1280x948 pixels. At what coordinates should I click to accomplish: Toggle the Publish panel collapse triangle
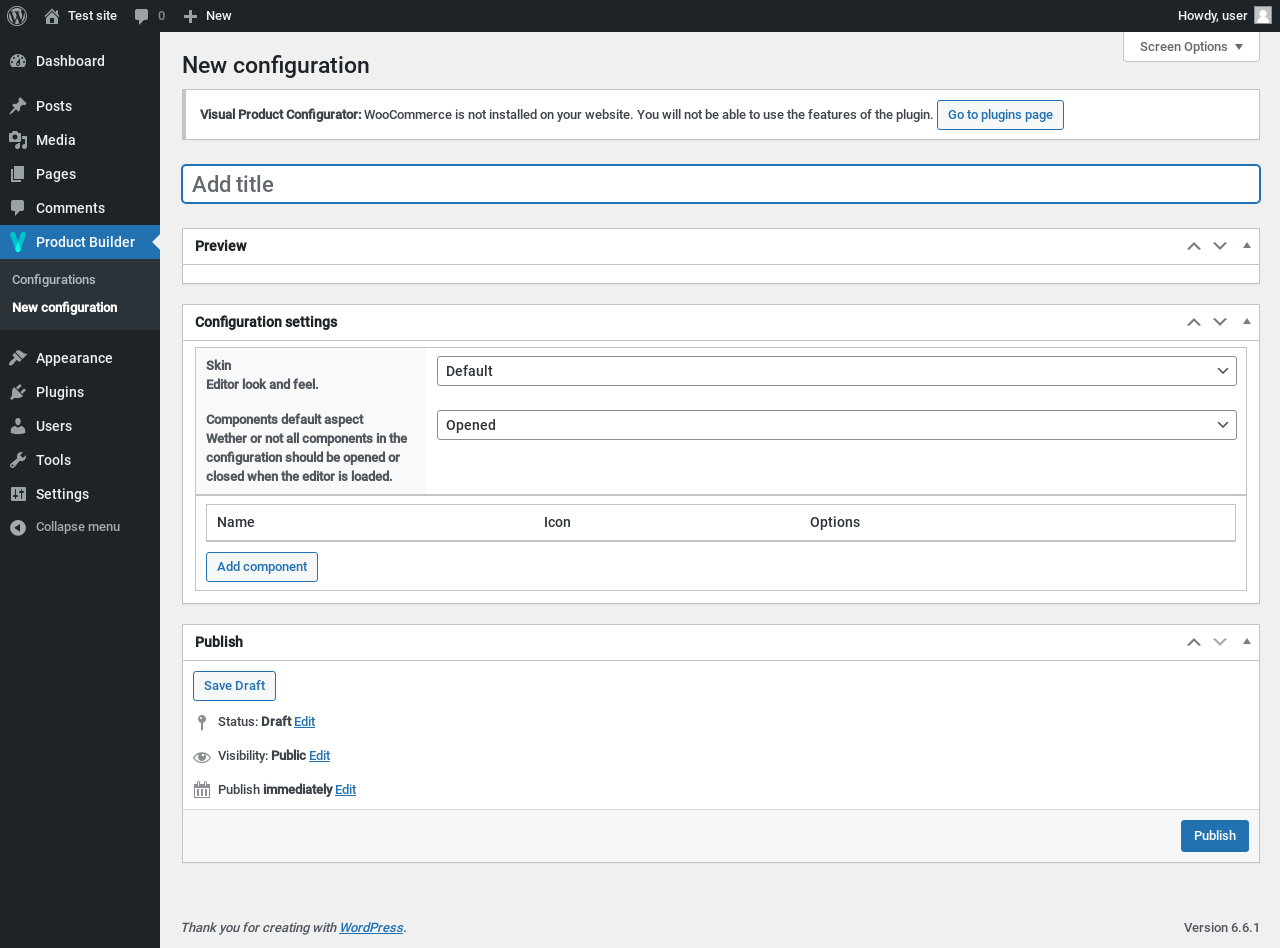point(1246,641)
